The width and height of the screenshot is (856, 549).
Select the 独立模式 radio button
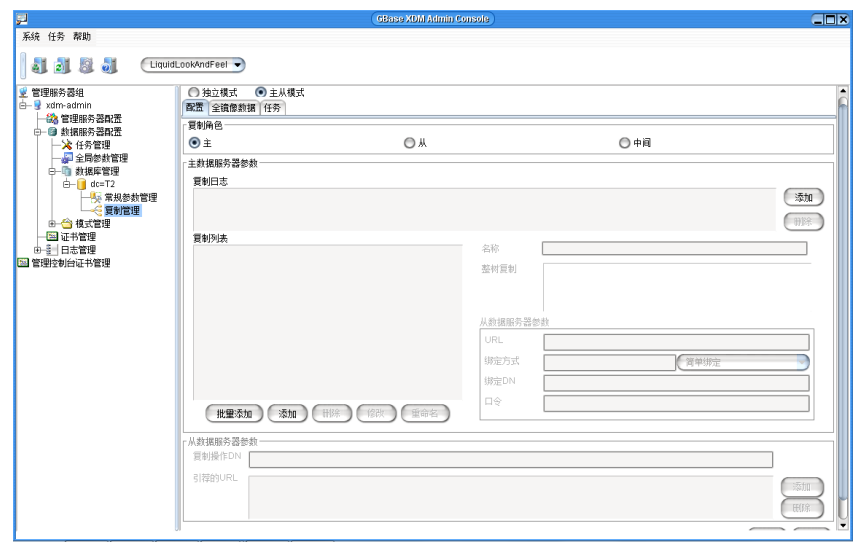click(x=193, y=92)
